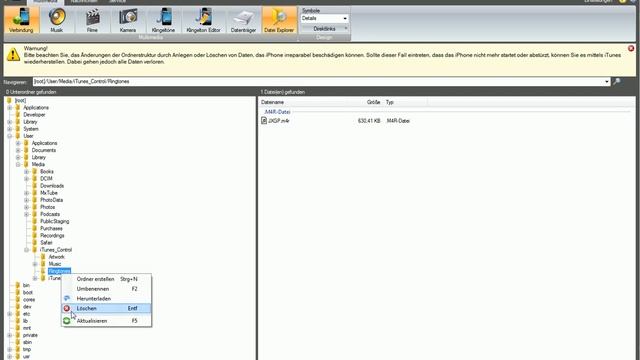This screenshot has width=640, height=360.
Task: Choose Löschen from context menu
Action: pos(107,309)
